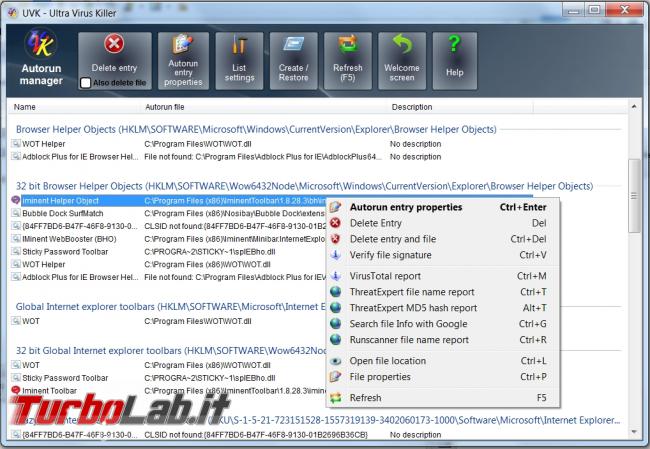650x449 pixels.
Task: Open the Help toolbar button
Action: tap(455, 61)
